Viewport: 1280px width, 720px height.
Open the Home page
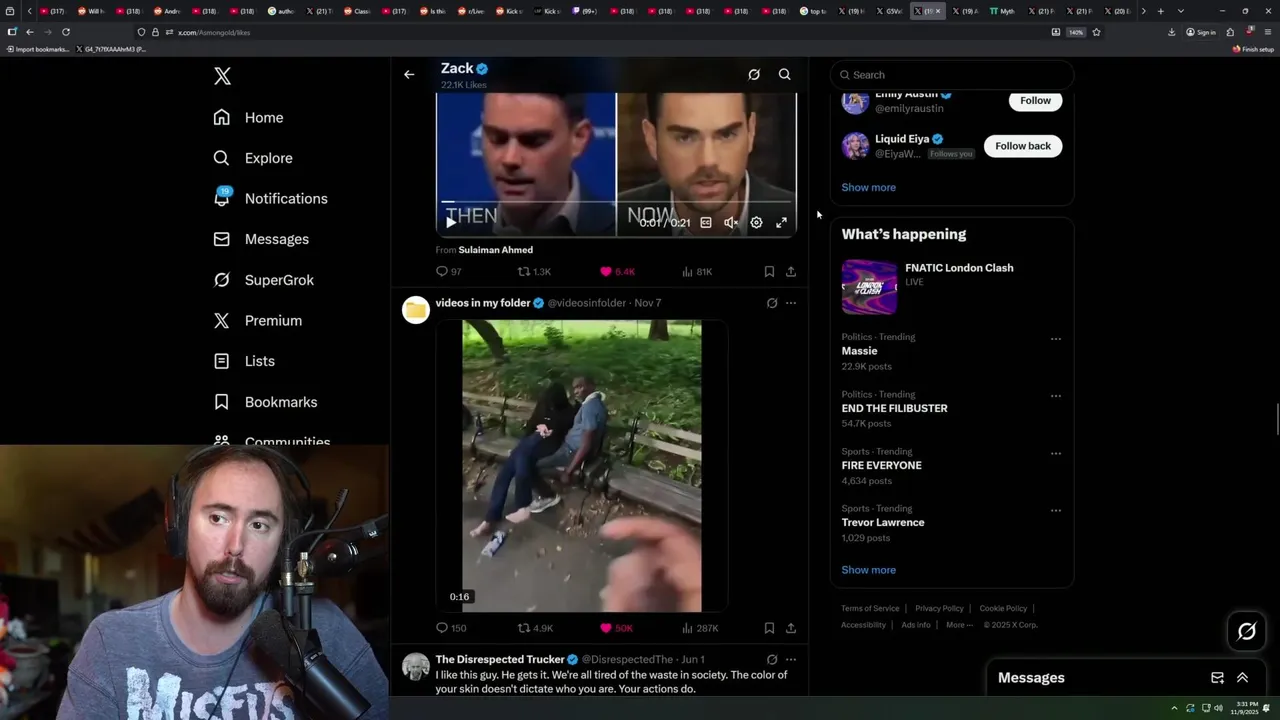click(249, 118)
